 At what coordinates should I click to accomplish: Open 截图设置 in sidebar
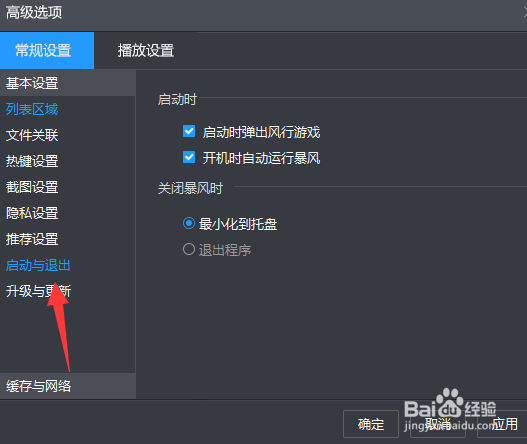point(32,187)
